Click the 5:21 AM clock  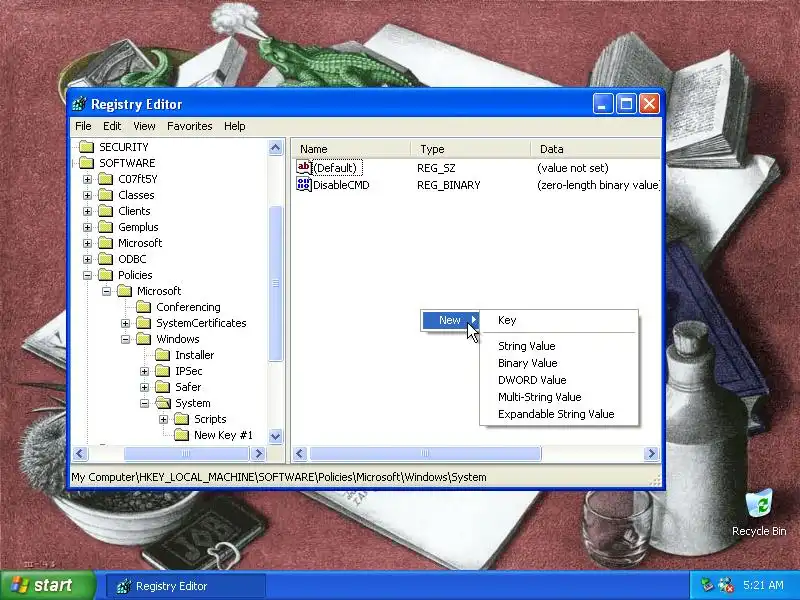click(x=763, y=585)
